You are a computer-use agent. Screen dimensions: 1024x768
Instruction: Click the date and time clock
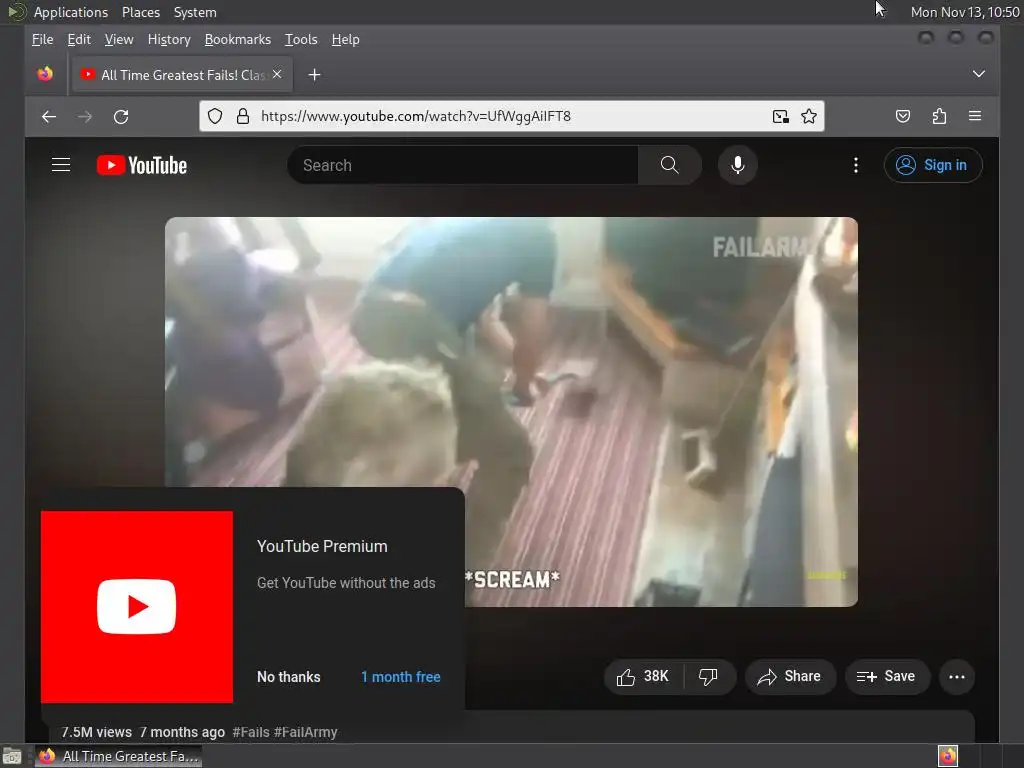coord(965,12)
